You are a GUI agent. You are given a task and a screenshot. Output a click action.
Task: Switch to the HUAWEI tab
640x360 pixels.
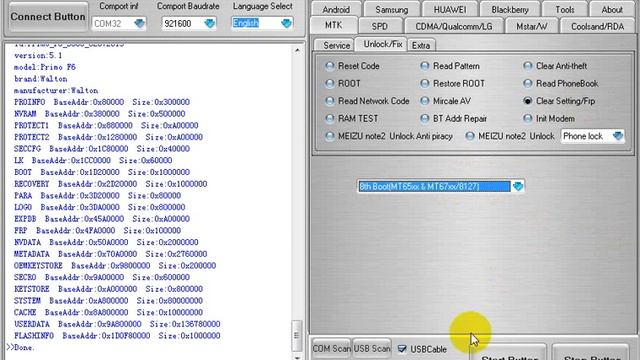[x=450, y=9]
